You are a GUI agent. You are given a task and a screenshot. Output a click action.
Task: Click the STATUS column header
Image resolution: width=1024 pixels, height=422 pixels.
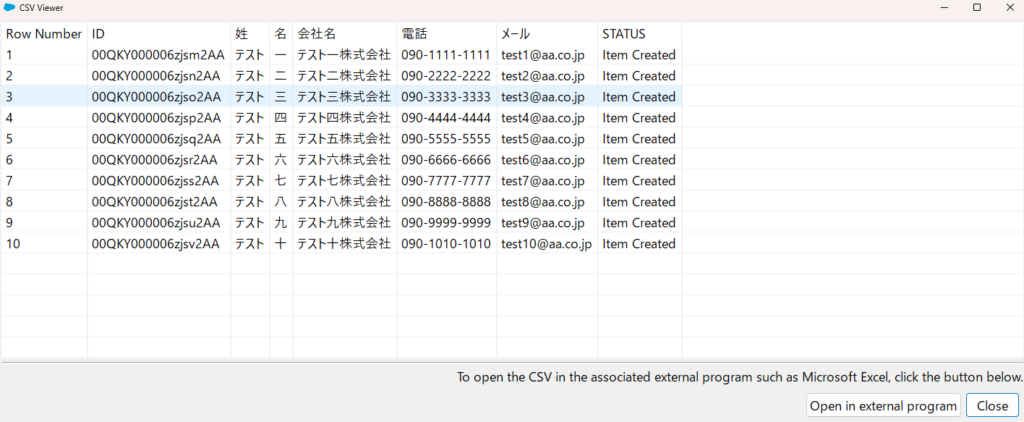624,34
